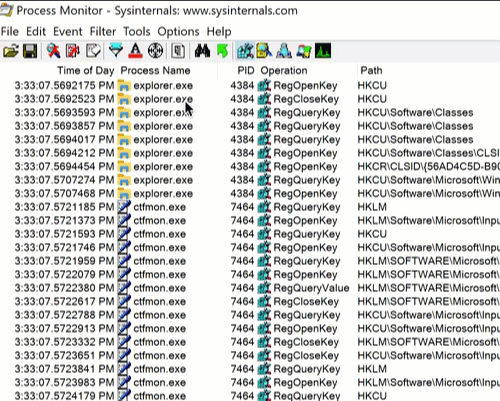Select the time cell 3:33:07.5721959 PM

coord(64,261)
